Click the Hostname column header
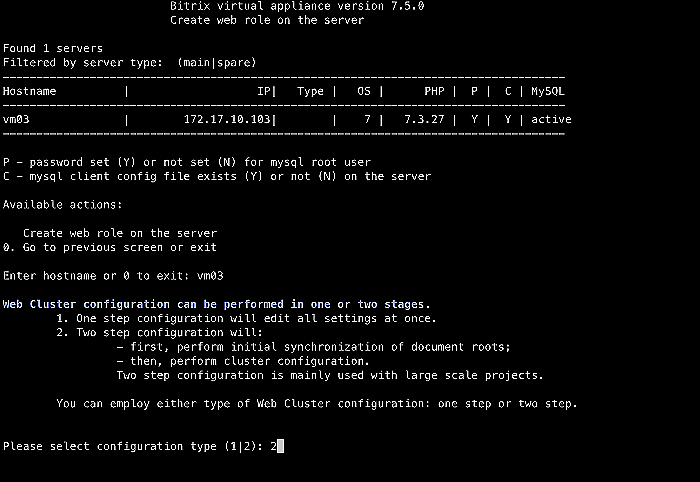The height and width of the screenshot is (482, 700). (29, 91)
